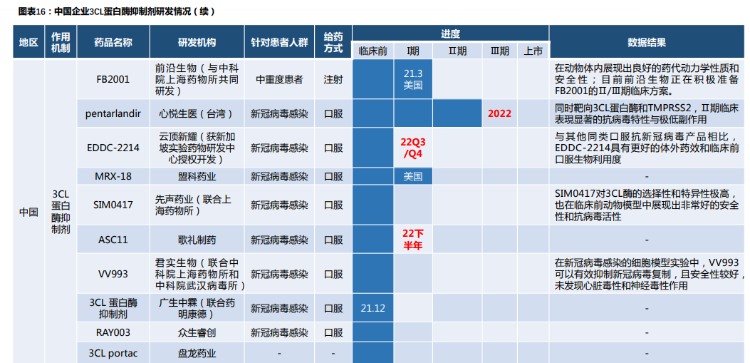This screenshot has height=363, width=750.
Task: Click the 进度 header cell
Action: [x=451, y=33]
